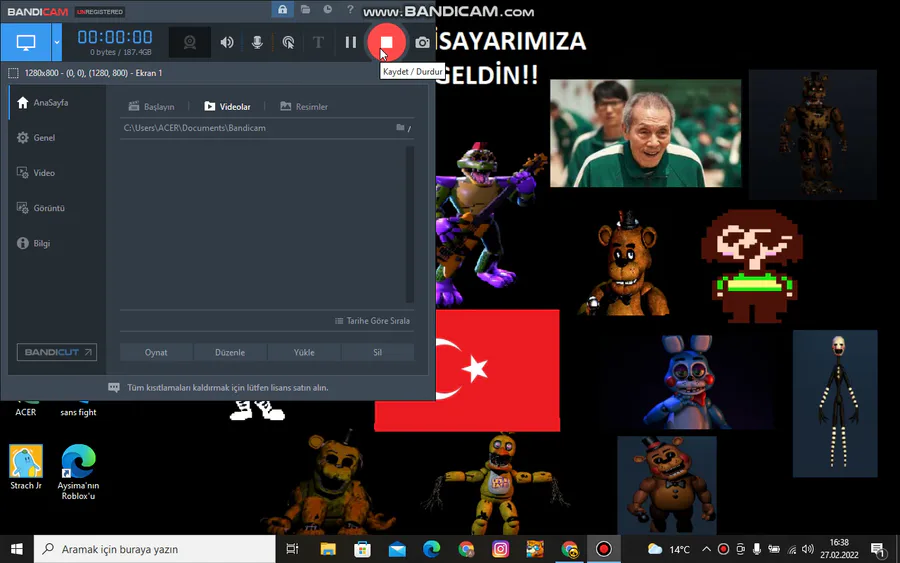Open the Bandicam taskbar icon
Image resolution: width=900 pixels, height=563 pixels.
[603, 549]
